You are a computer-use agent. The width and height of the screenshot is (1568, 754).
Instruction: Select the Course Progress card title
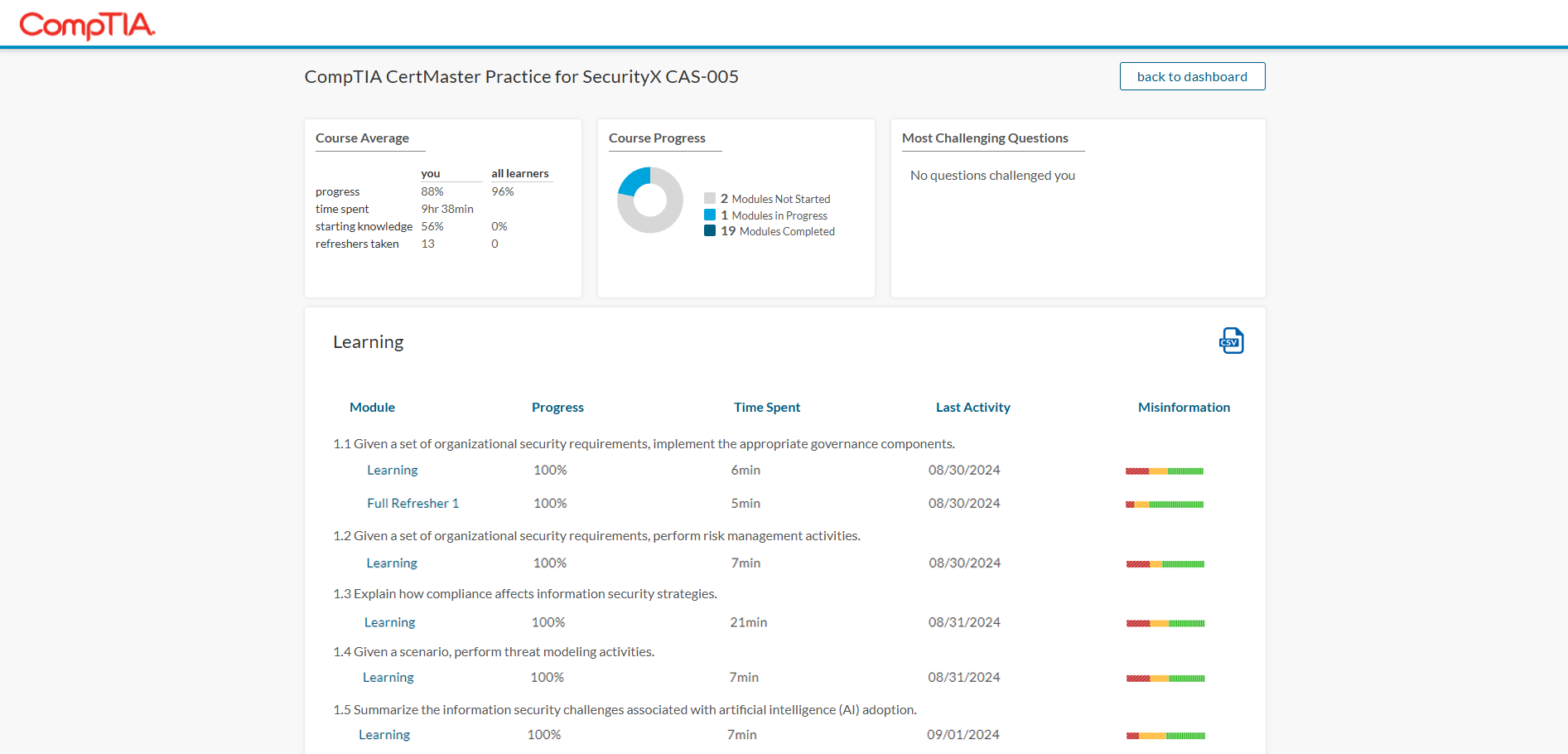pyautogui.click(x=657, y=138)
